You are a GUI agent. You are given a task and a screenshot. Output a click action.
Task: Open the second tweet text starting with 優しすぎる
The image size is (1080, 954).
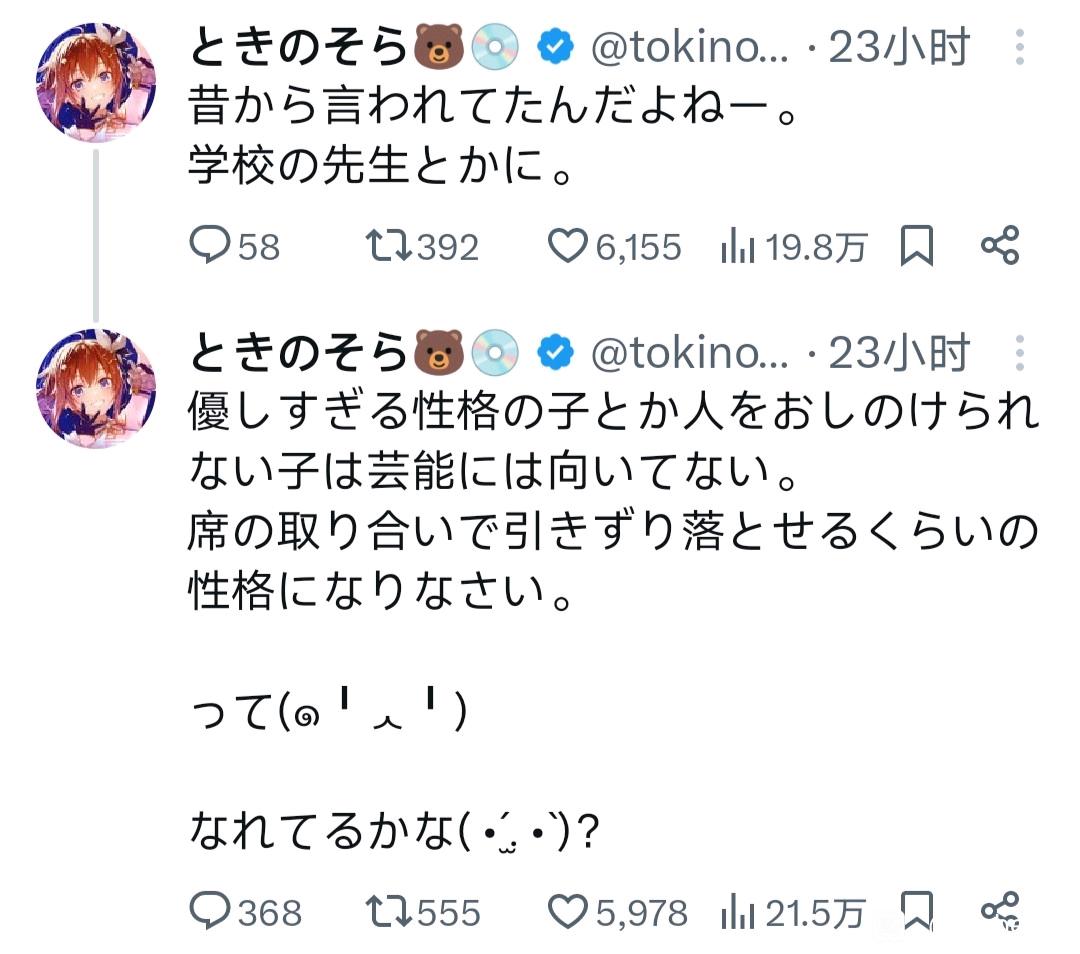(613, 500)
